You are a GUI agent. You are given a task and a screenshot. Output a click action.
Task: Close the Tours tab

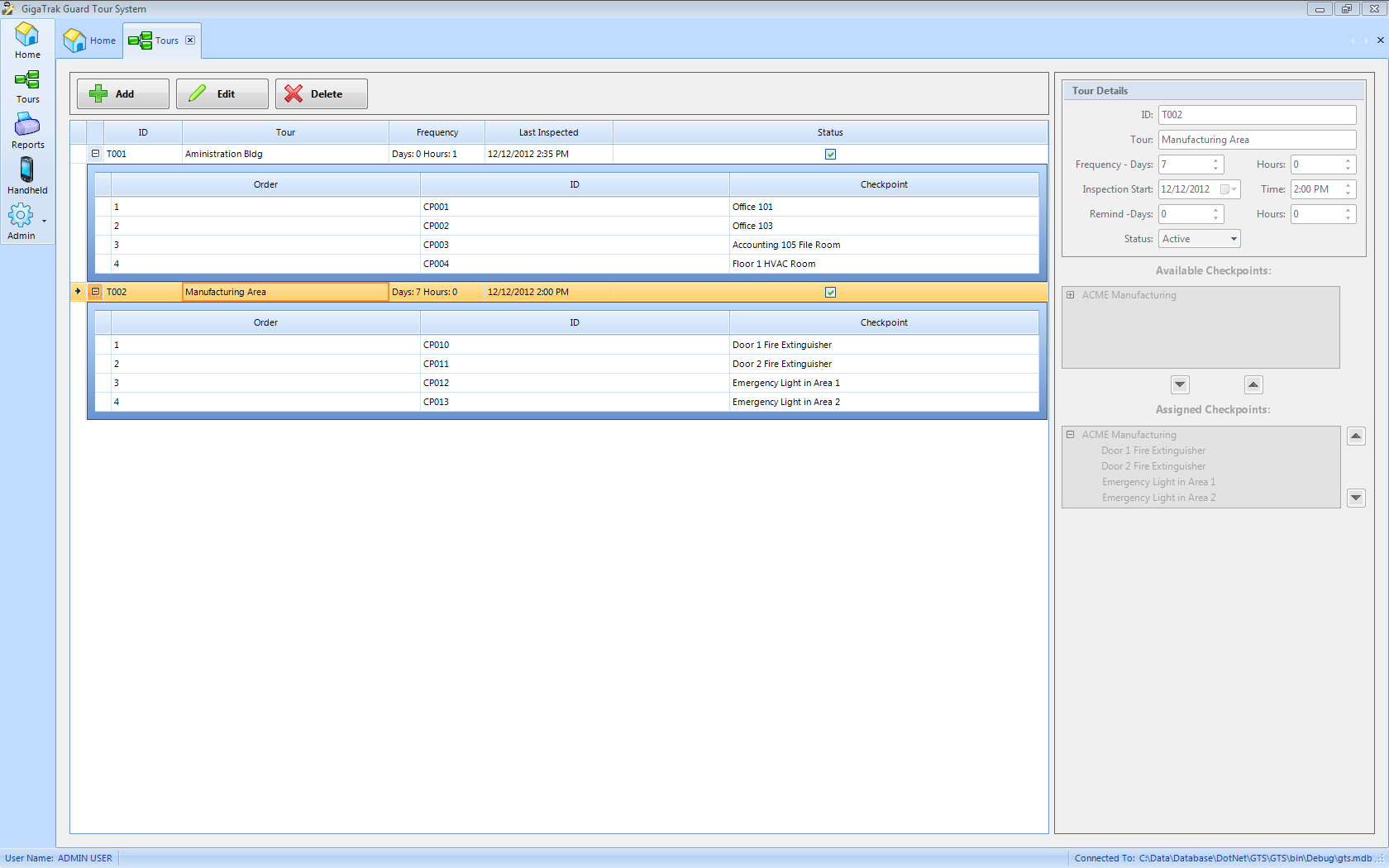click(190, 40)
